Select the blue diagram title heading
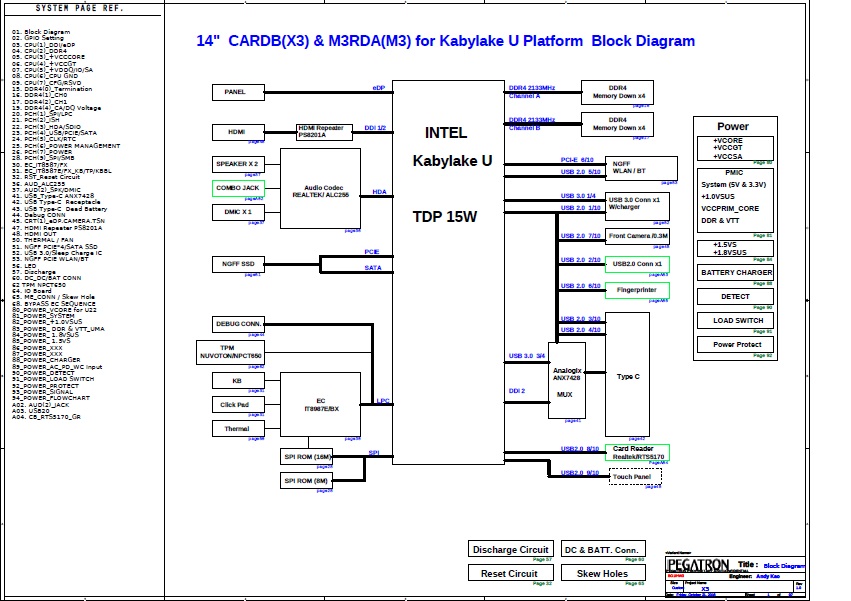 coord(446,41)
